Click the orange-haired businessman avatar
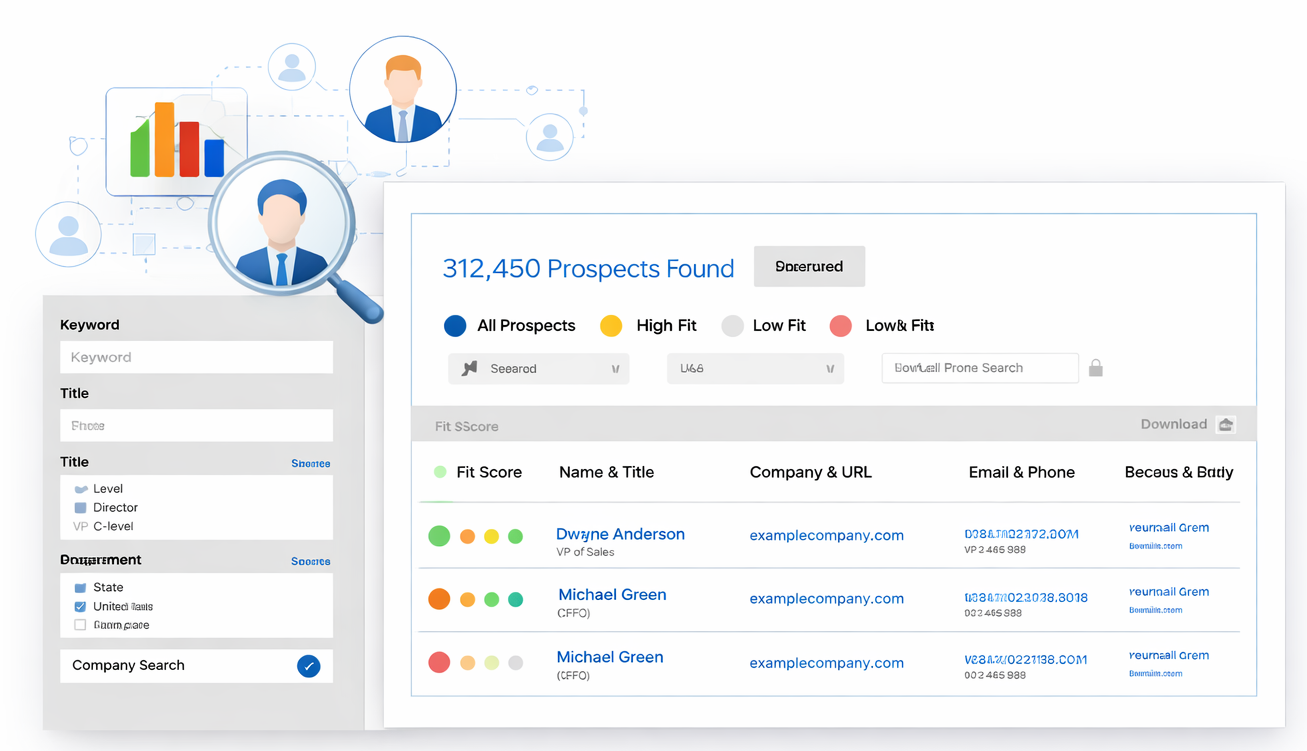The height and width of the screenshot is (751, 1307). [x=403, y=90]
